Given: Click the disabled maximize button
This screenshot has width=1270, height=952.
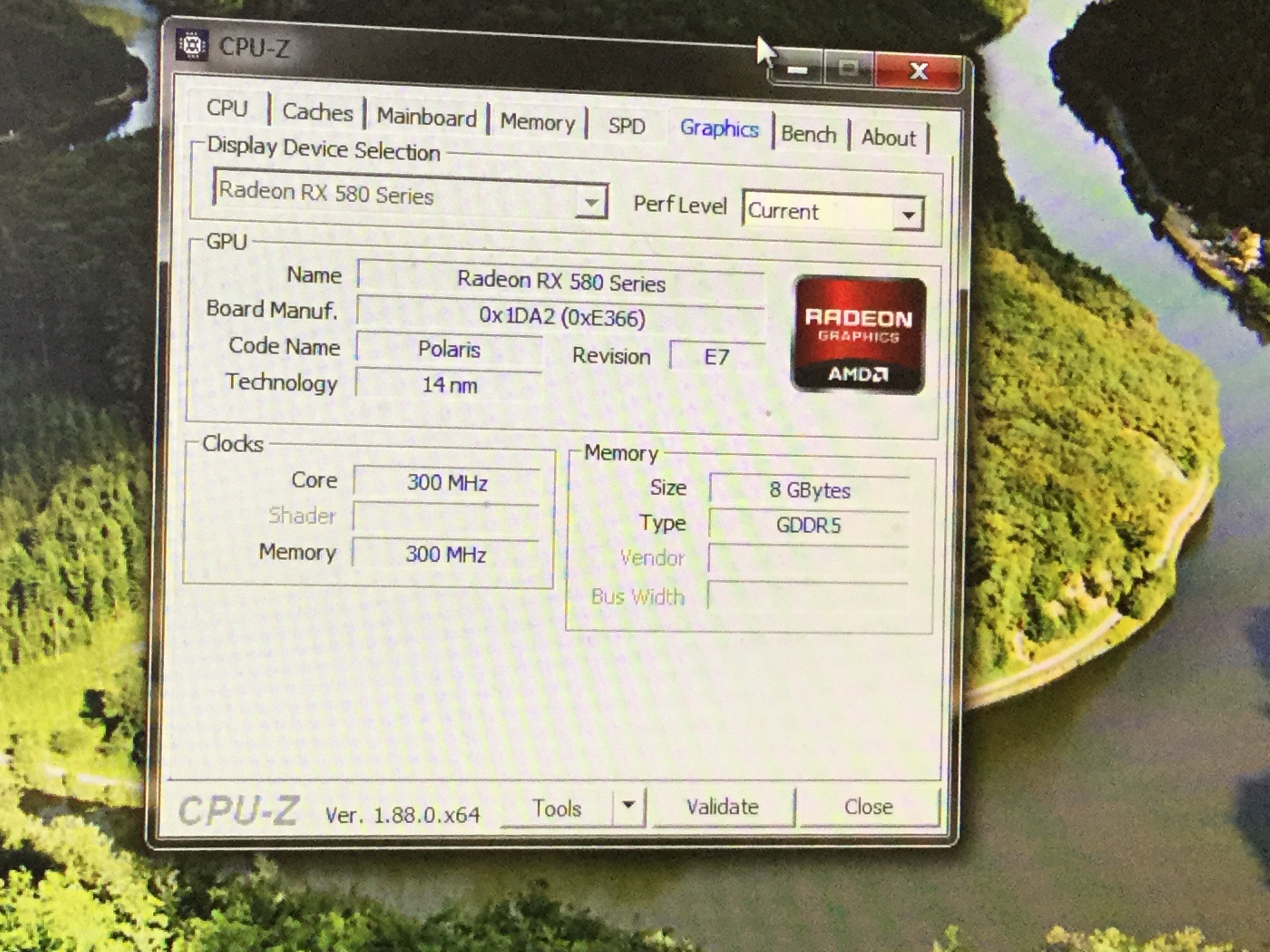Looking at the screenshot, I should coord(848,70).
